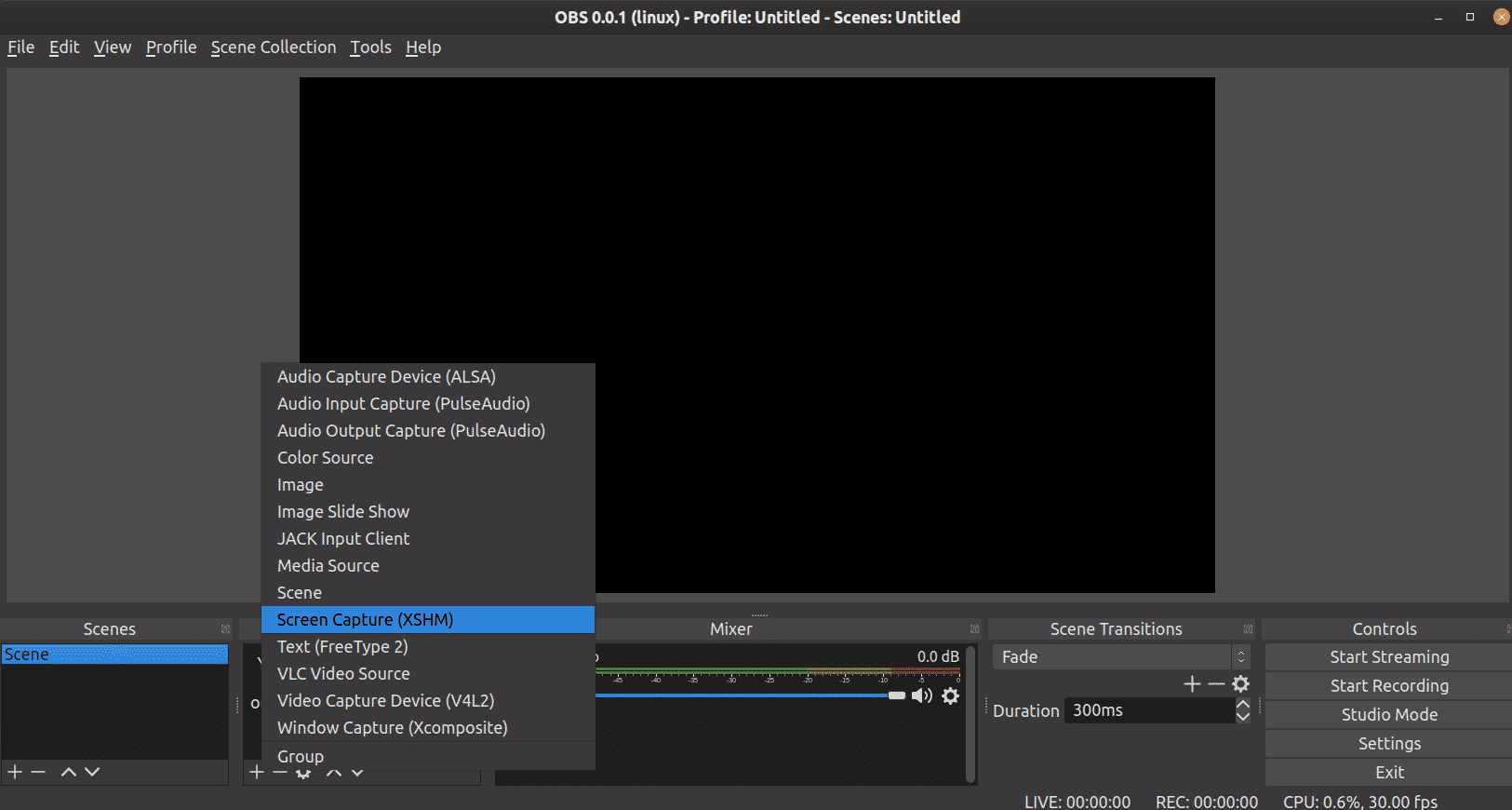Mute the Mixer audio with the speaker icon
Viewport: 1512px width, 810px height.
coord(921,695)
